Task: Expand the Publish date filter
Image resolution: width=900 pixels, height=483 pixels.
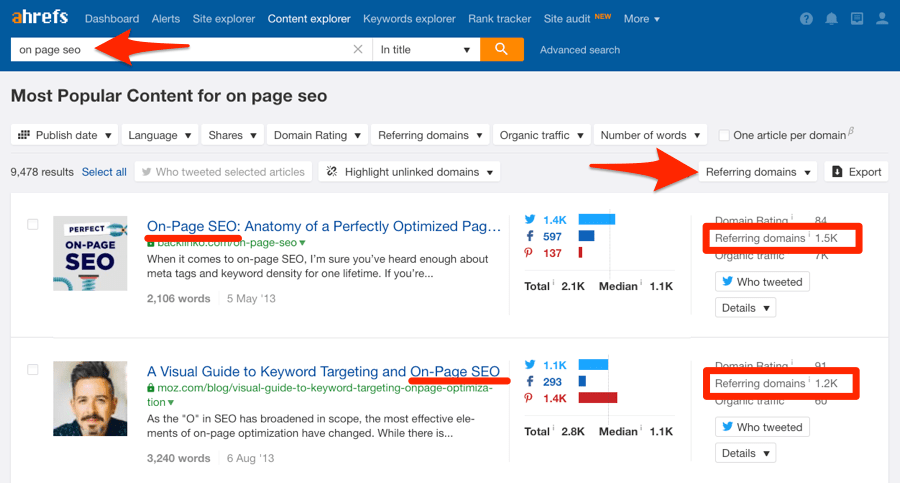Action: pyautogui.click(x=64, y=135)
